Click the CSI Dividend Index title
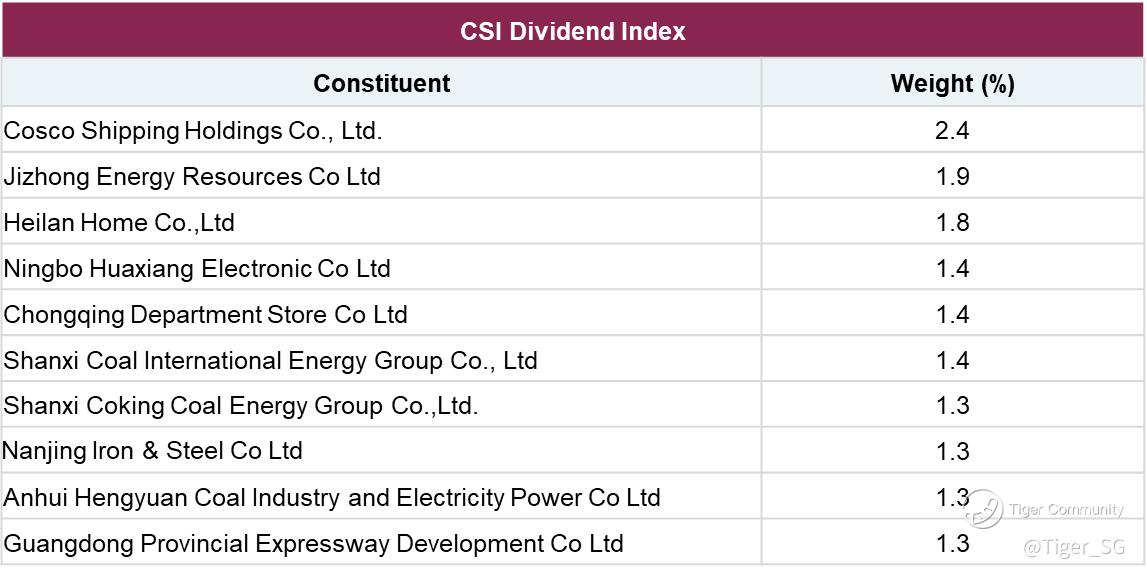Viewport: 1147px width, 572px height. [x=573, y=31]
